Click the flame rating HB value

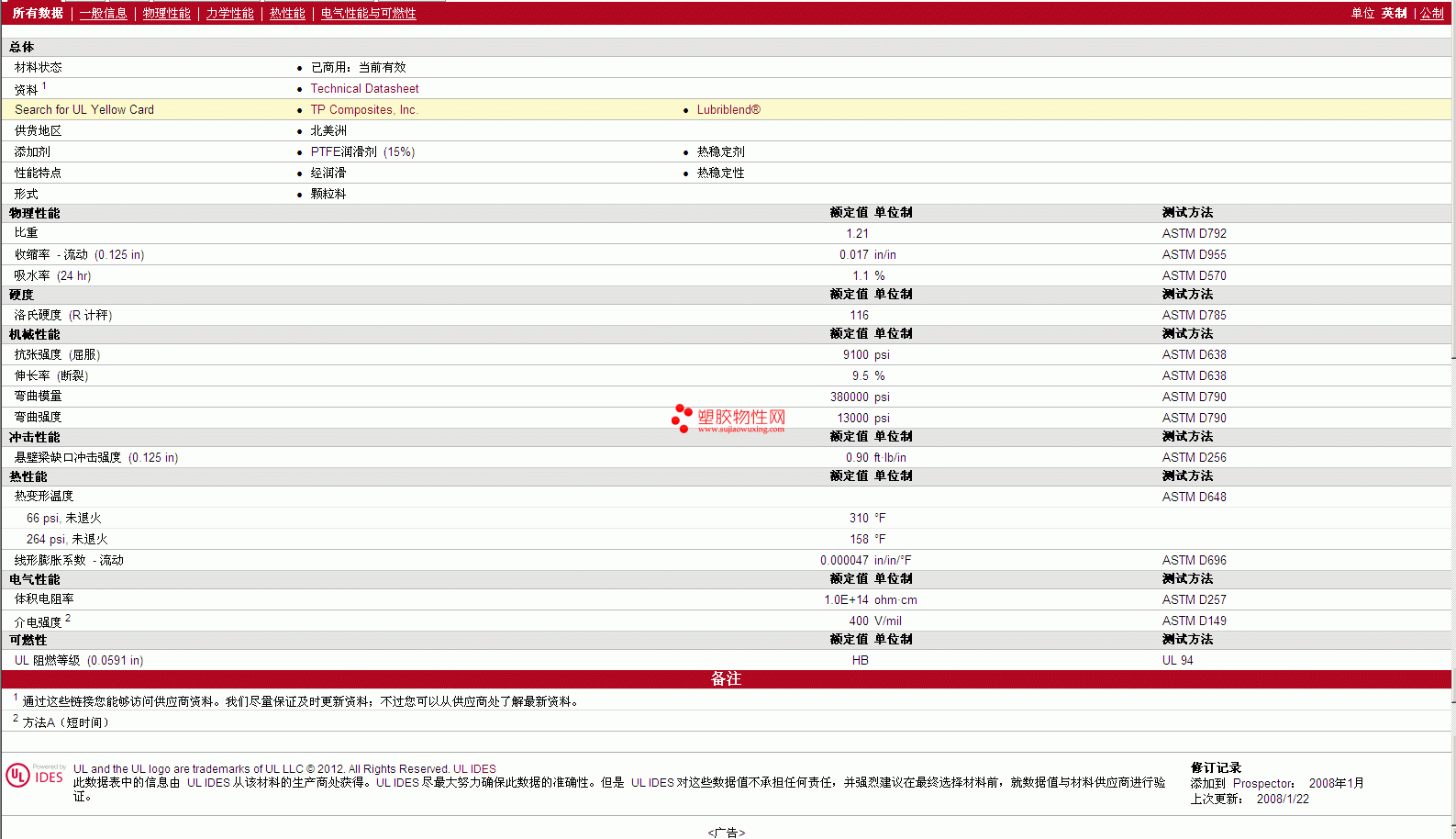[x=860, y=660]
